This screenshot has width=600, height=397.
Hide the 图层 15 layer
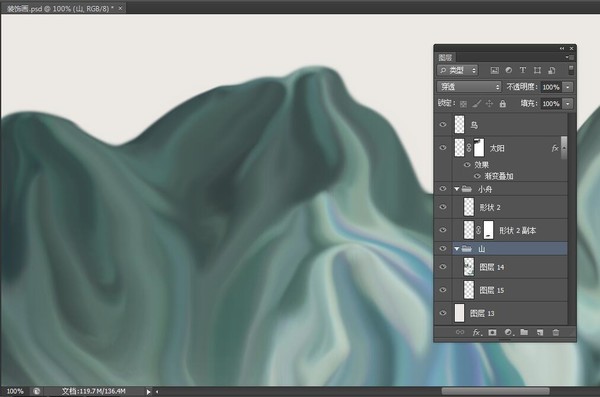443,290
